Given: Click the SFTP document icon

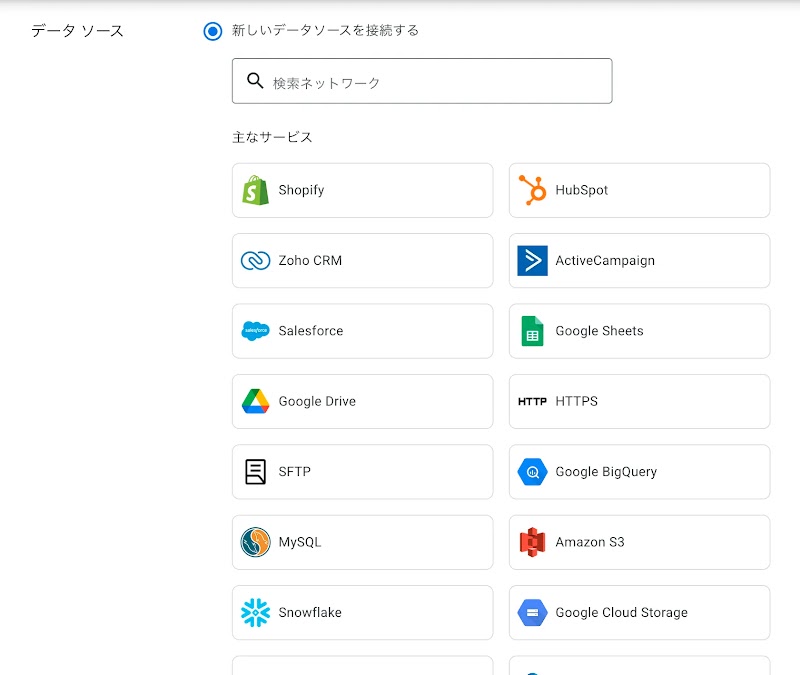Looking at the screenshot, I should click(x=255, y=472).
